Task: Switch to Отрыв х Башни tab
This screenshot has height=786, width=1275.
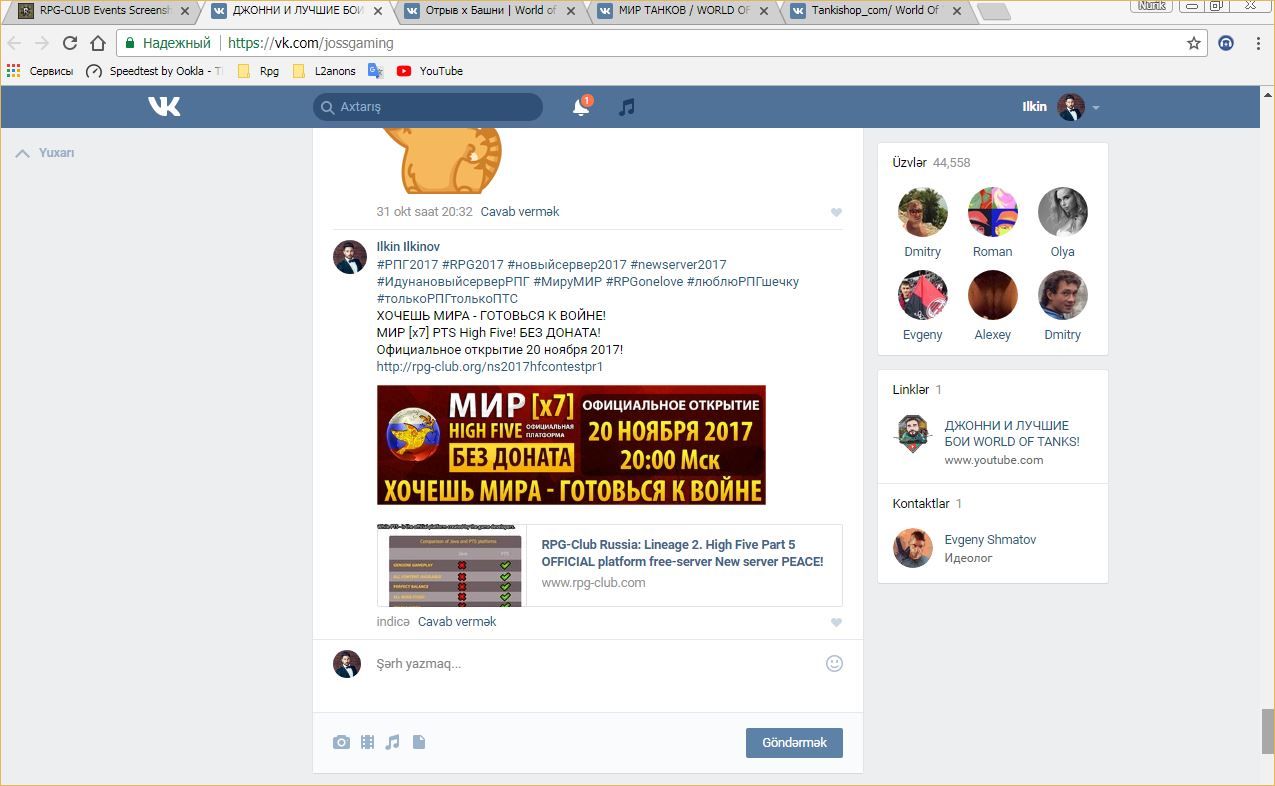Action: [x=489, y=11]
